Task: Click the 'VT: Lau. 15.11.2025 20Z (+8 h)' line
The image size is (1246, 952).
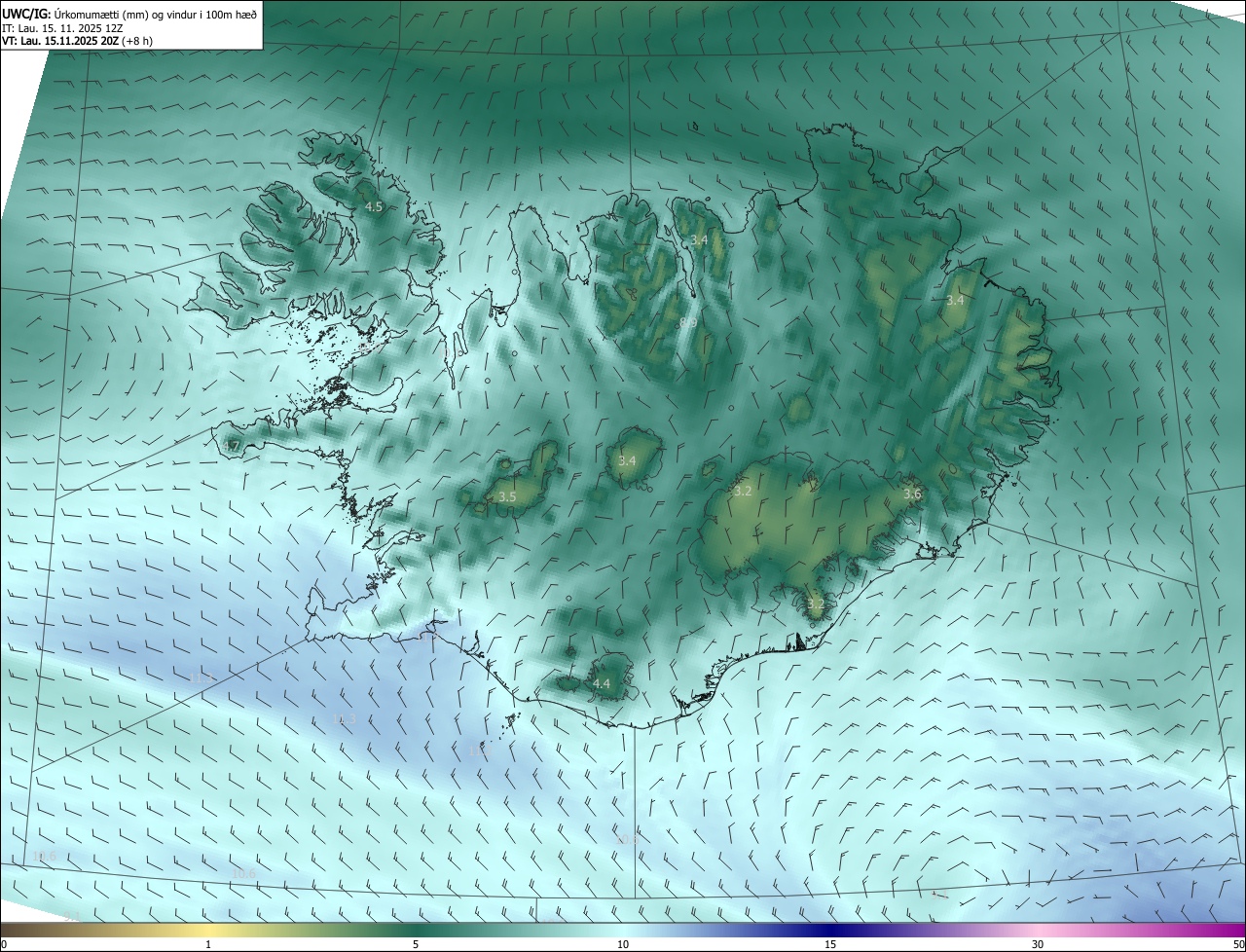Action: tap(77, 41)
